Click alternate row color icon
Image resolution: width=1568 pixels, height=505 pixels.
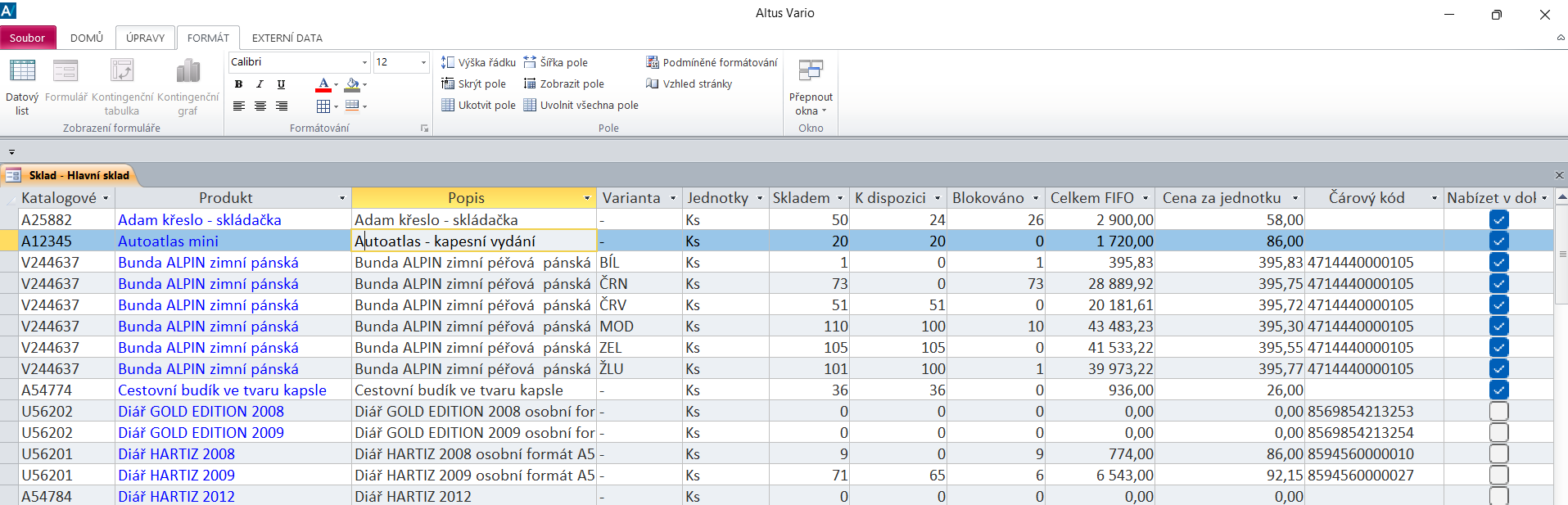pyautogui.click(x=352, y=106)
